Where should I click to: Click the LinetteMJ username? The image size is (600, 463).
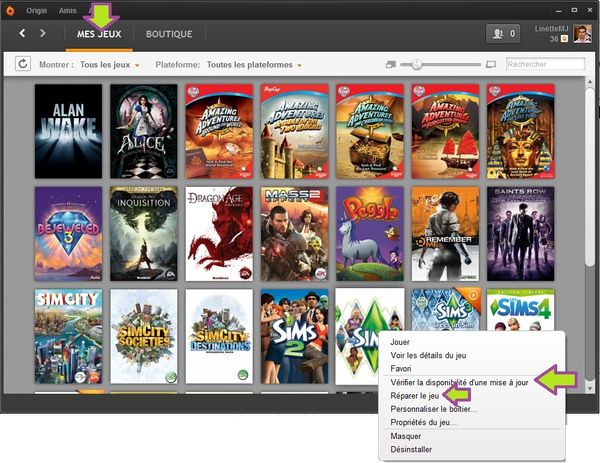click(551, 29)
